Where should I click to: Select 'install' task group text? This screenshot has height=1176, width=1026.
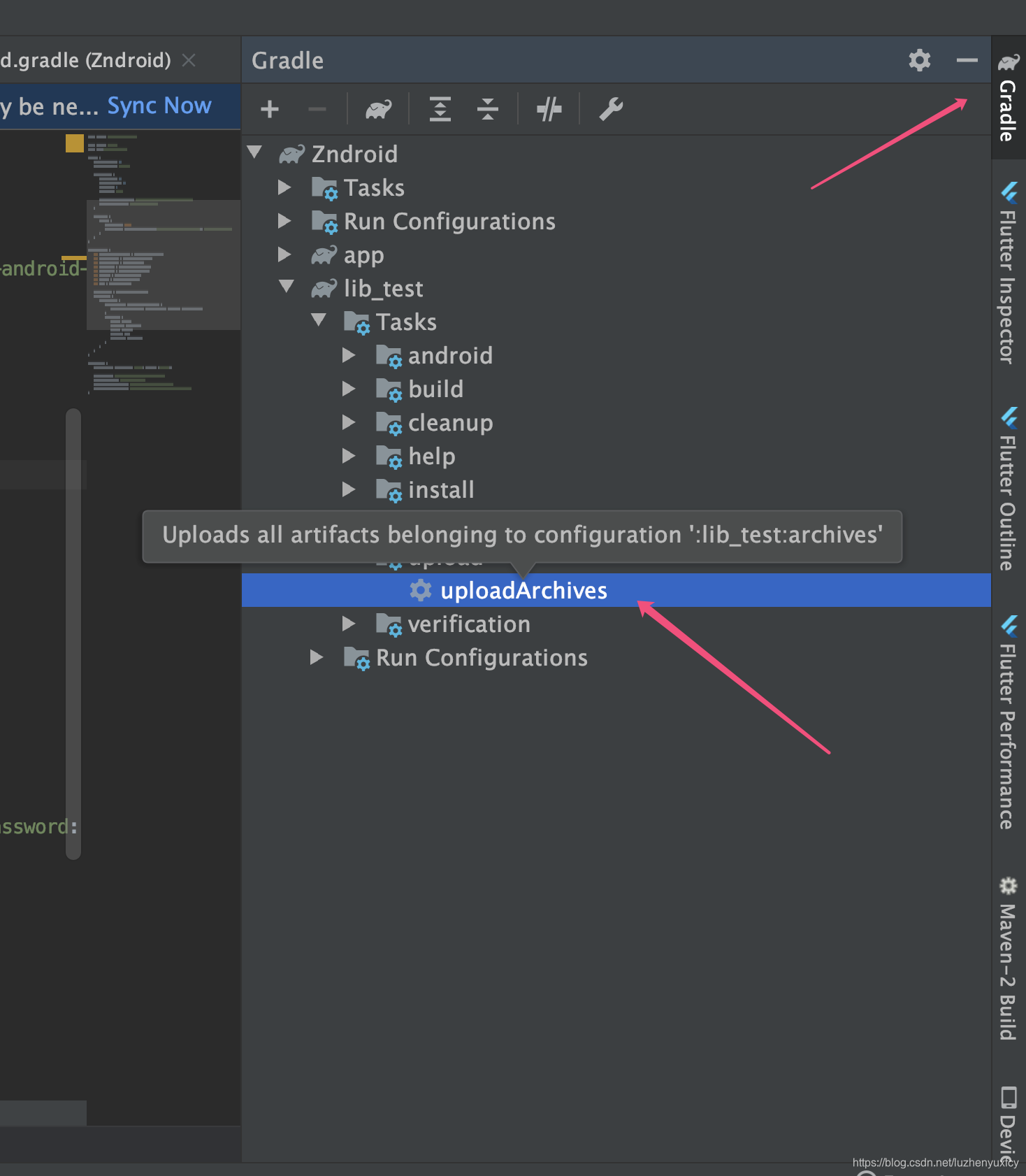441,489
